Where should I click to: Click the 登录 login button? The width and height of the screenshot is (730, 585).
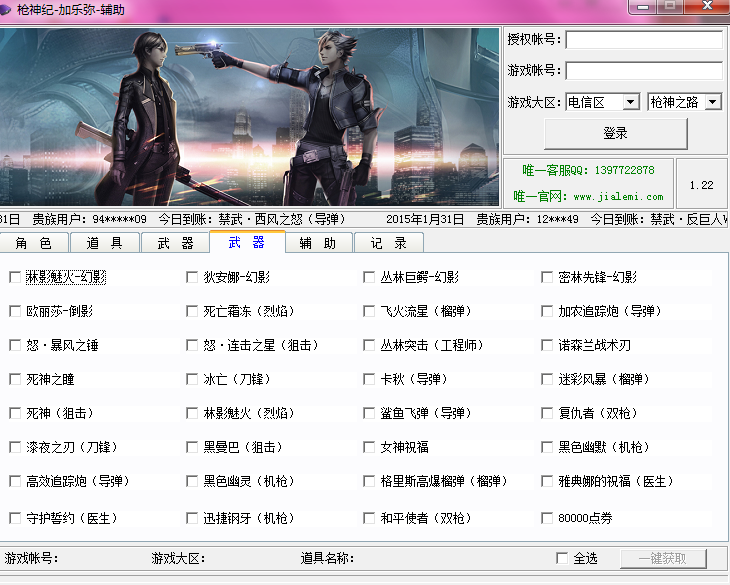tap(615, 134)
